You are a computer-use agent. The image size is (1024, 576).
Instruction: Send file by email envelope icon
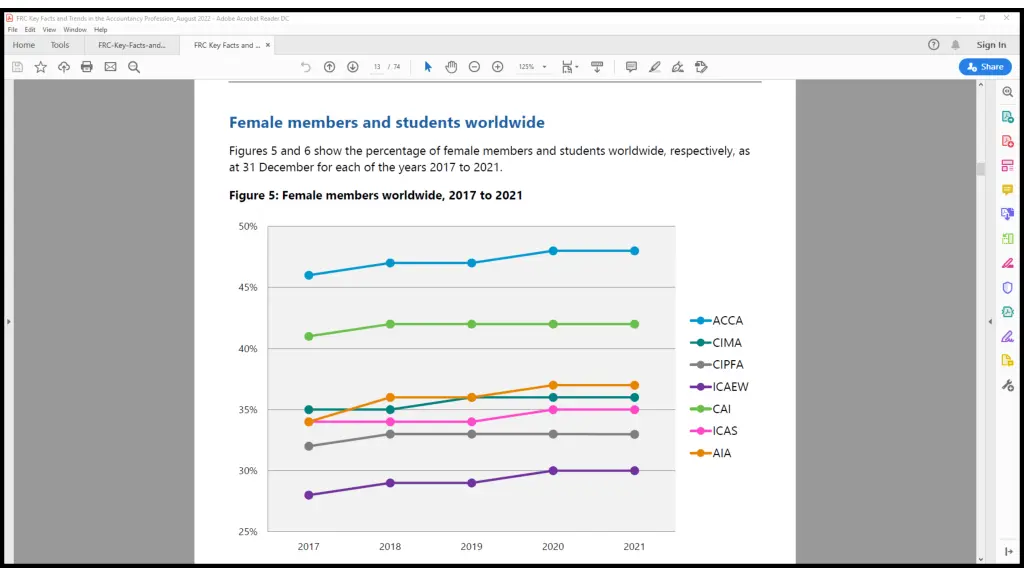point(110,67)
